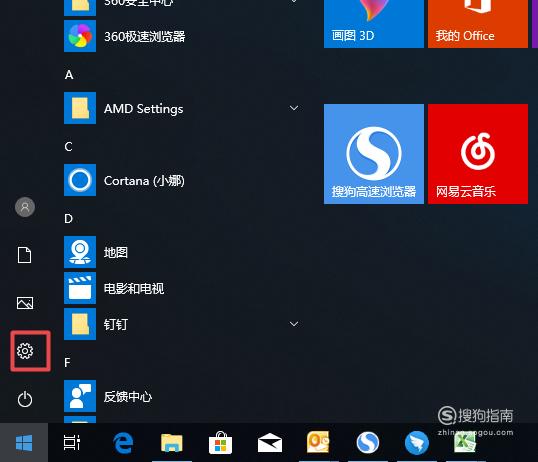Click the Windows Start button
538x462 pixels.
(x=24, y=442)
